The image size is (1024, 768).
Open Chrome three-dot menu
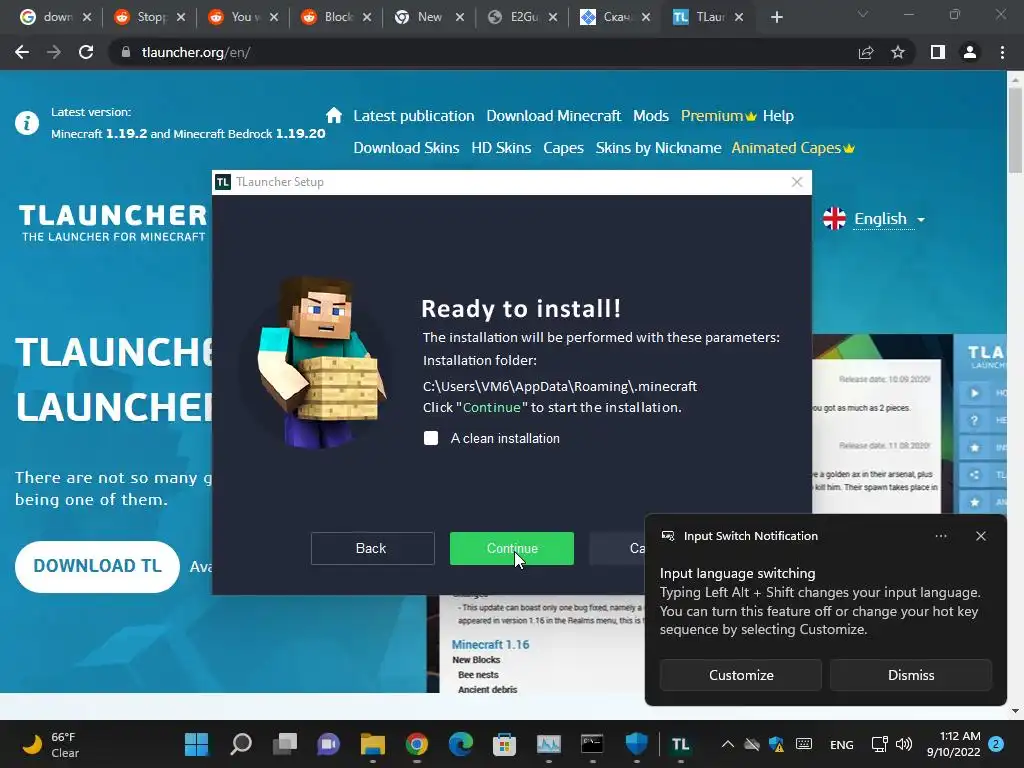click(1002, 52)
